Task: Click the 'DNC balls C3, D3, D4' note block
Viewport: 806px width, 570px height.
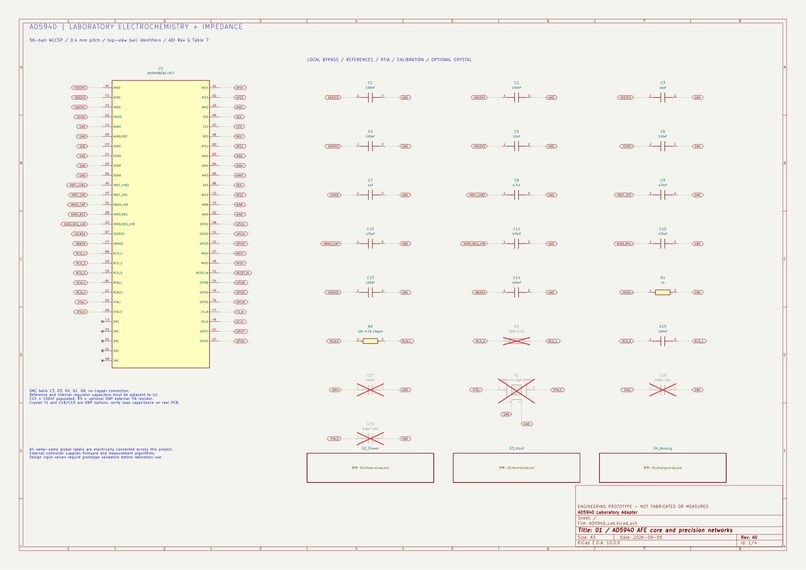Action: click(104, 397)
